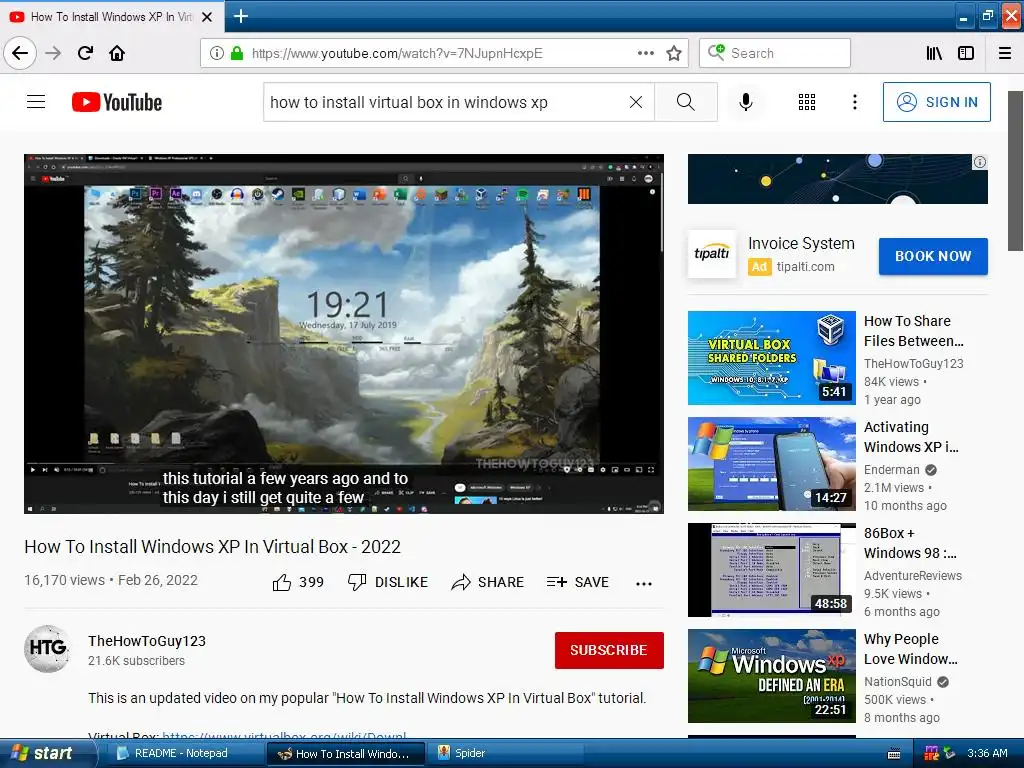Viewport: 1024px width, 768px height.
Task: Open page actions three-dots in address bar
Action: 645,53
